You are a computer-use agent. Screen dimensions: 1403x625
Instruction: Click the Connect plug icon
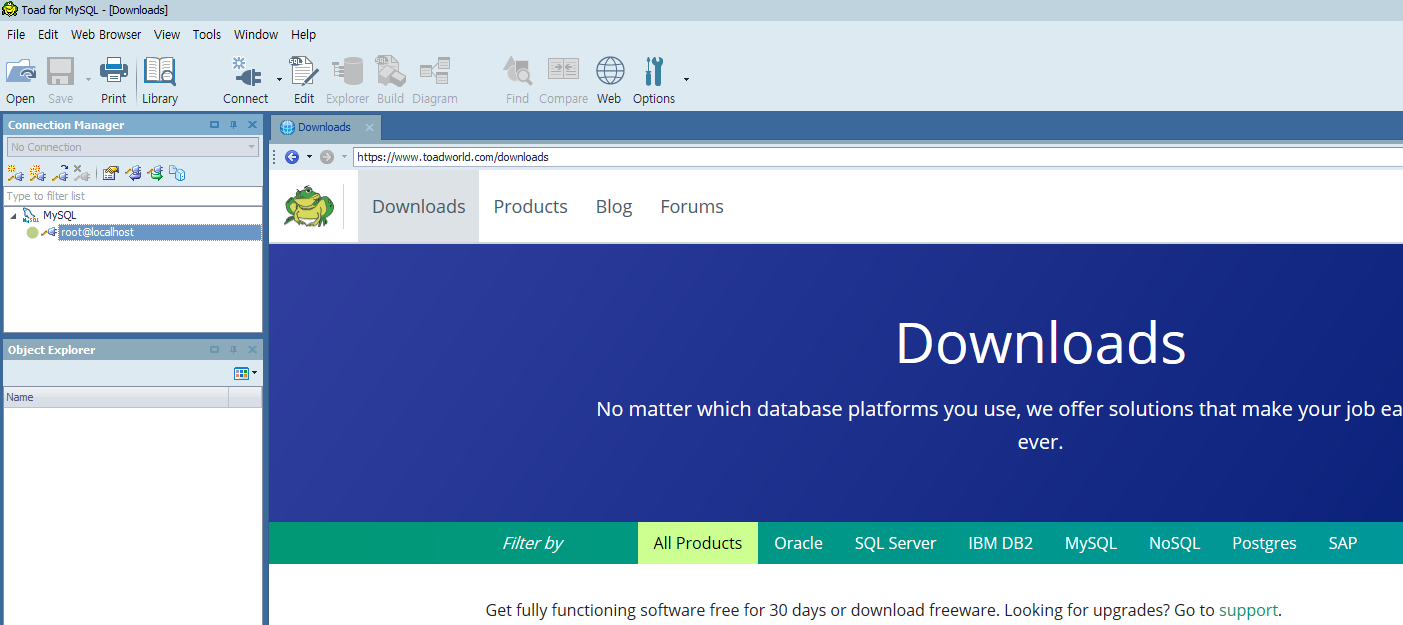[x=245, y=72]
